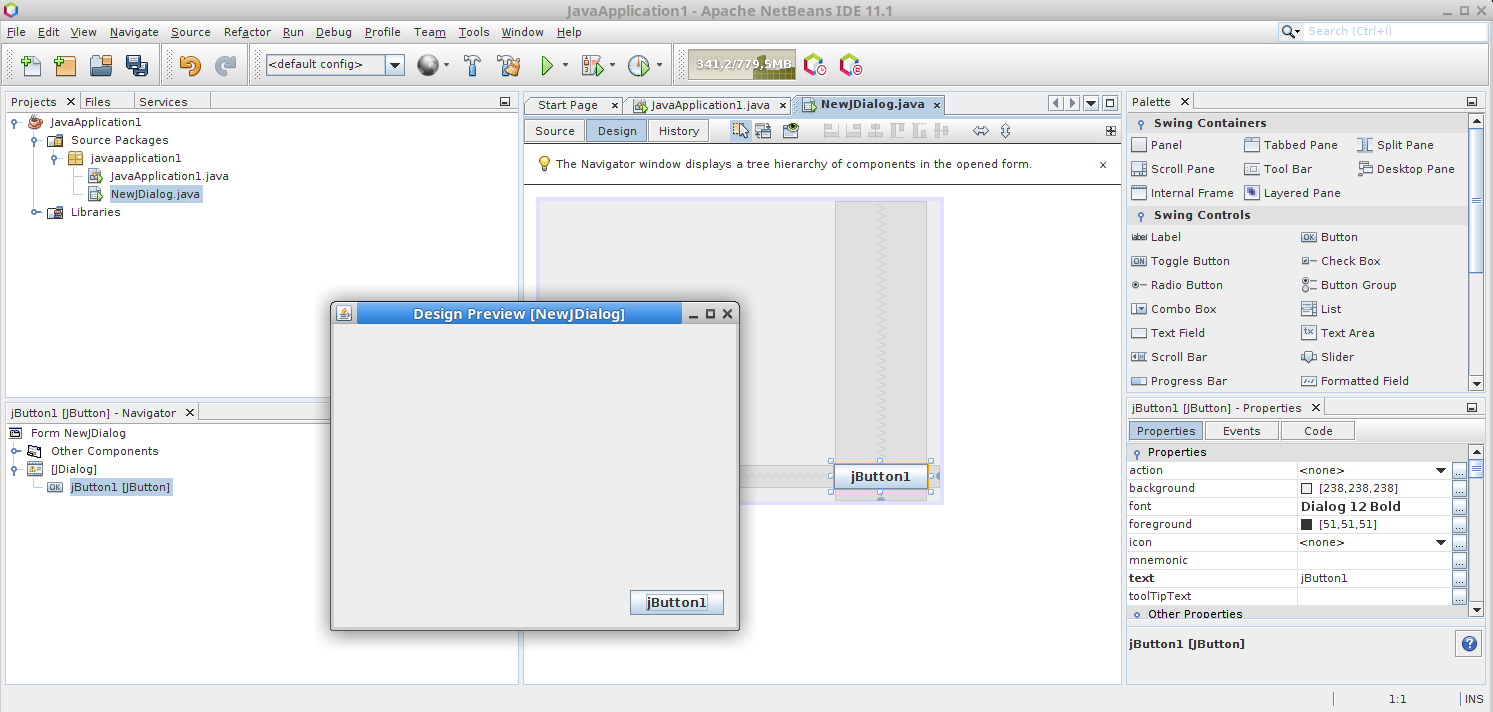This screenshot has height=712, width=1493.
Task: Toggle Connection Mode in designer toolbar
Action: 764,131
